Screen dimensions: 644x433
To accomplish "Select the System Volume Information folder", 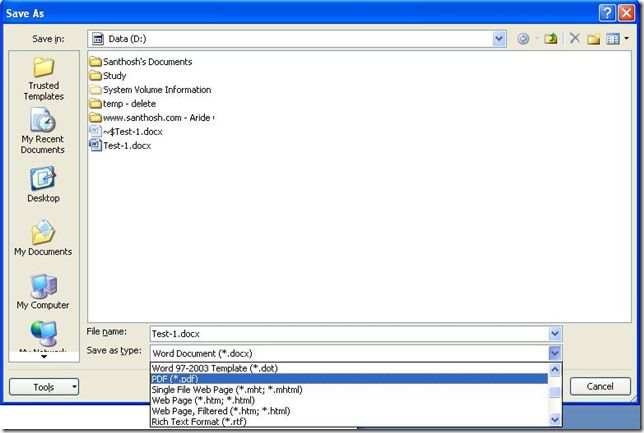I will coord(150,90).
